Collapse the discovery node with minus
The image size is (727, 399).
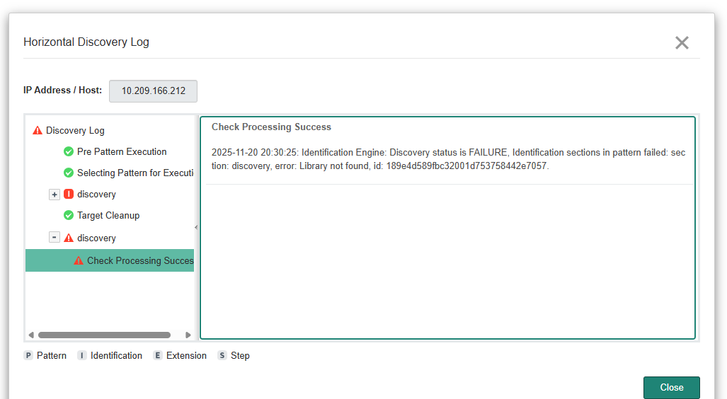click(x=54, y=237)
